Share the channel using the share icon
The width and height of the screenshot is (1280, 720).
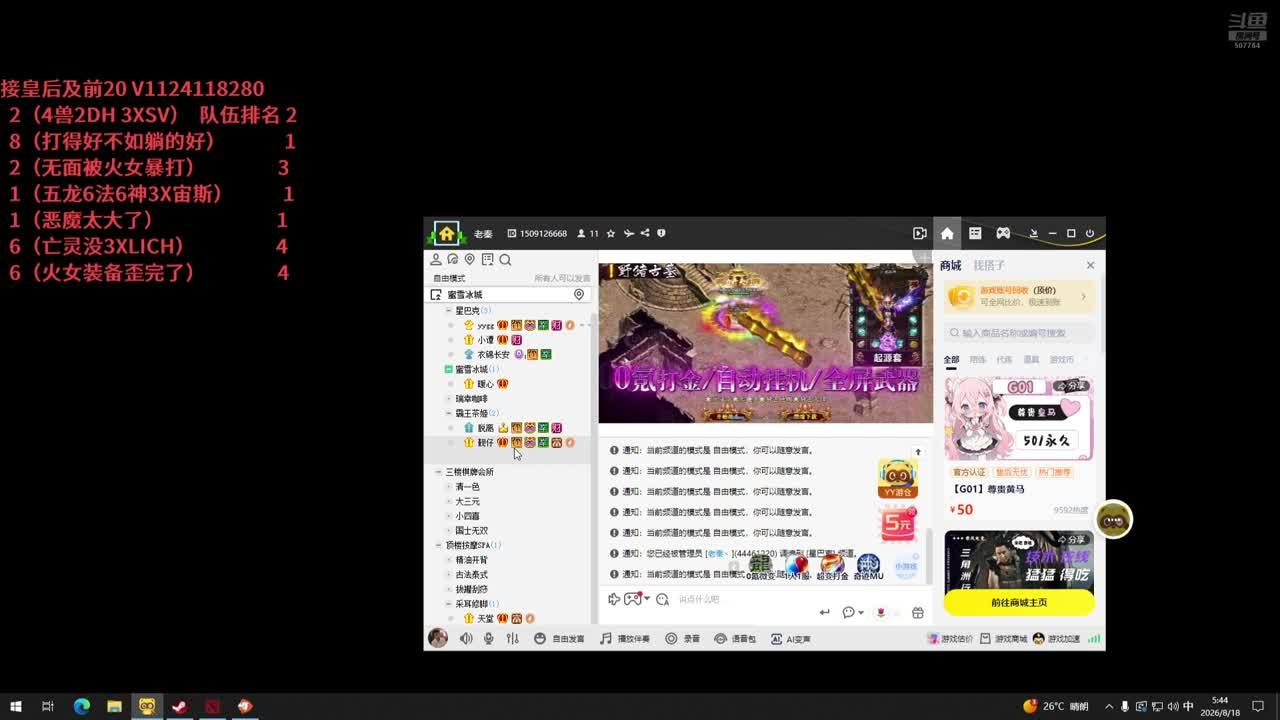pyautogui.click(x=645, y=234)
